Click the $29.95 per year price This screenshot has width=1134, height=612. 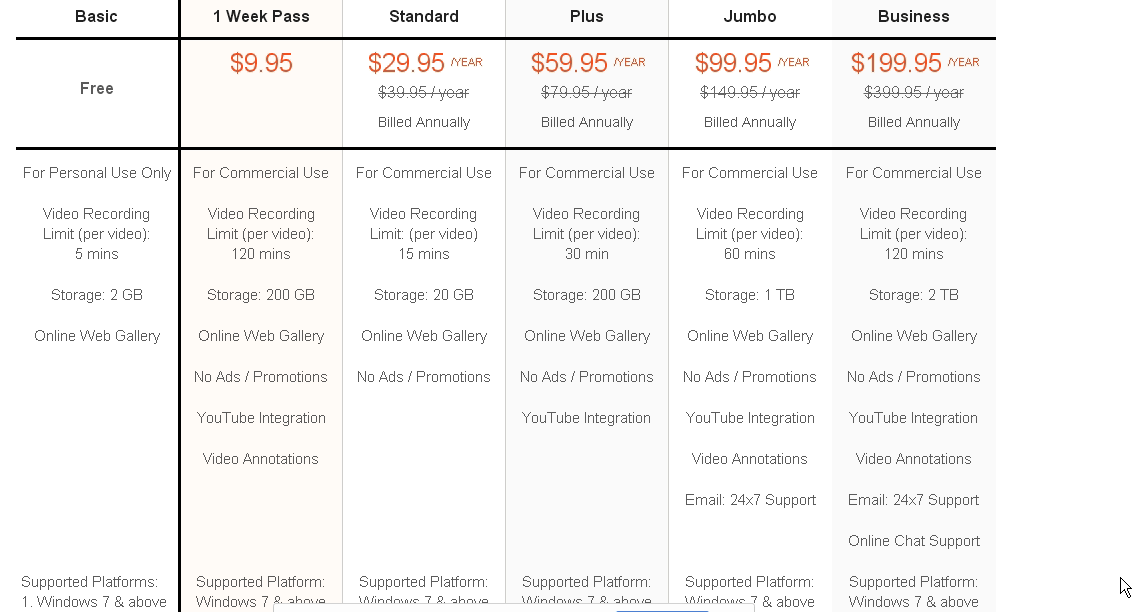point(406,63)
